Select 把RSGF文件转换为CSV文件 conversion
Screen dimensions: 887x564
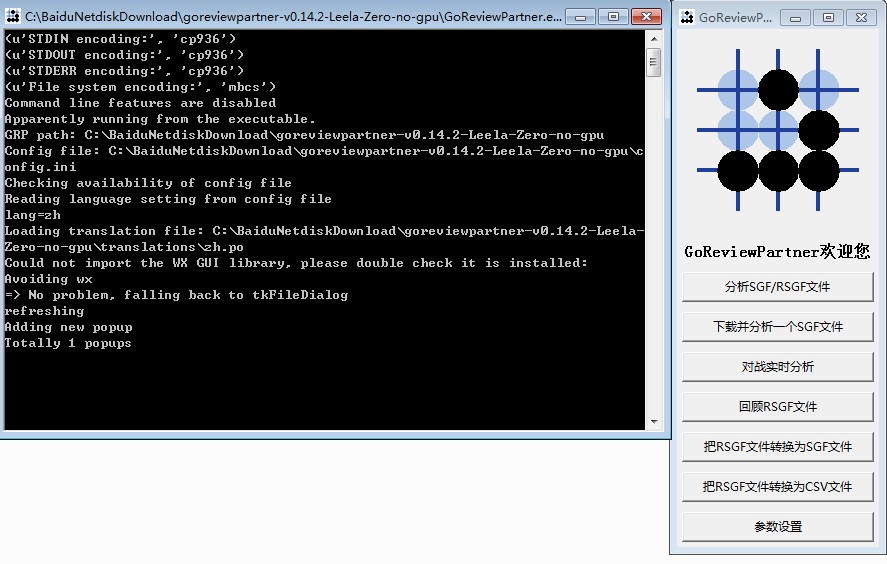[777, 487]
